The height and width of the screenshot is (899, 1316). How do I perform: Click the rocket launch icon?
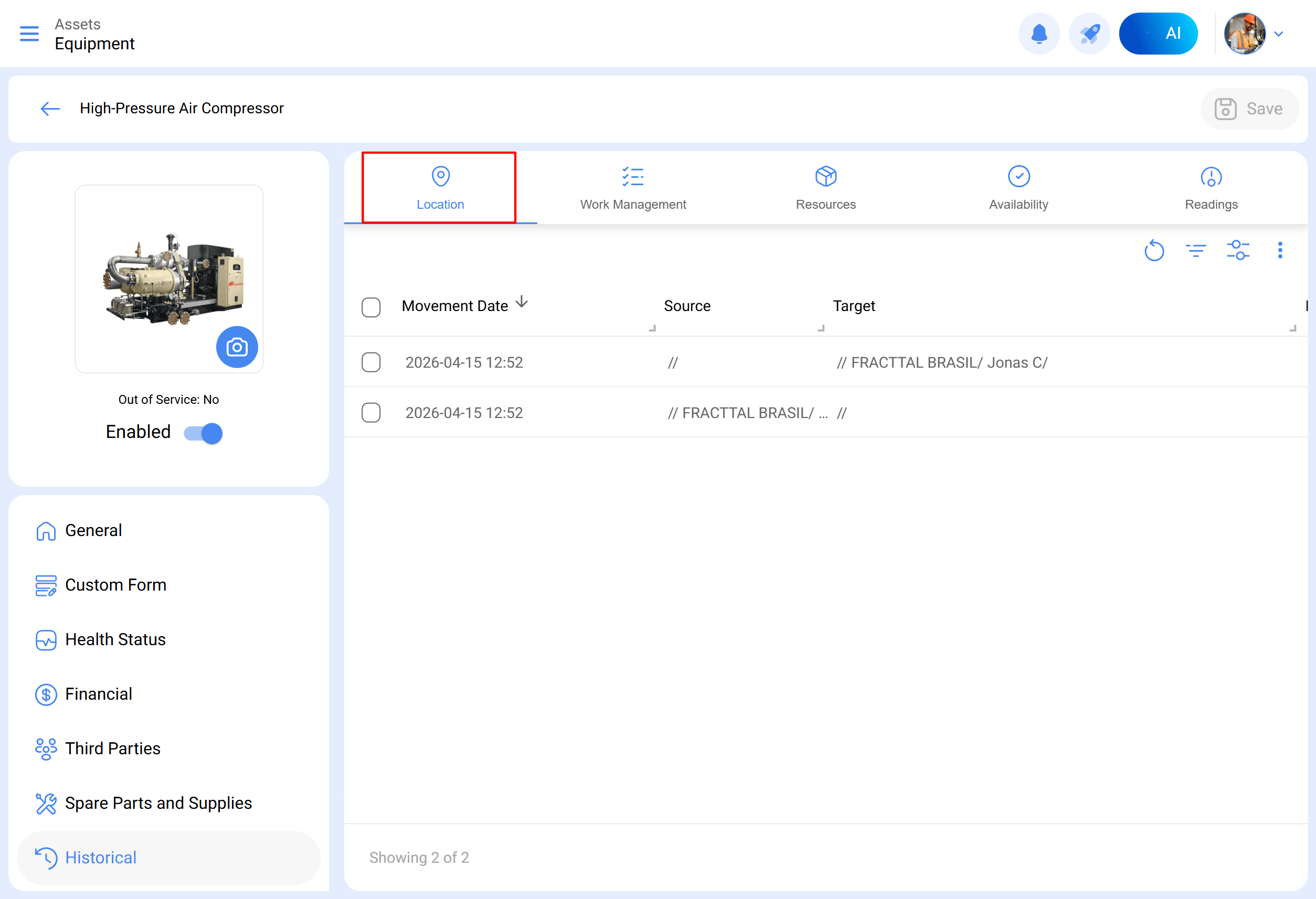pos(1089,34)
